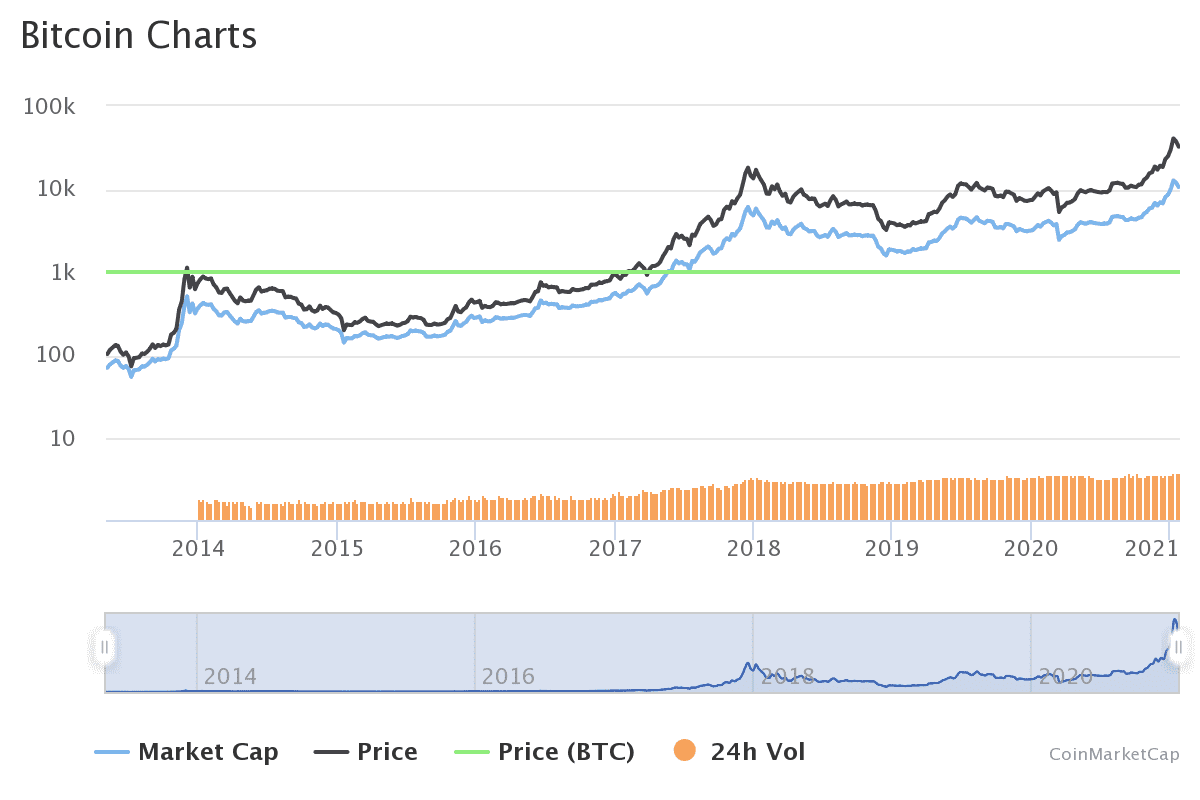
Task: Hide the Price (BTC) series via legend text
Action: pyautogui.click(x=566, y=752)
